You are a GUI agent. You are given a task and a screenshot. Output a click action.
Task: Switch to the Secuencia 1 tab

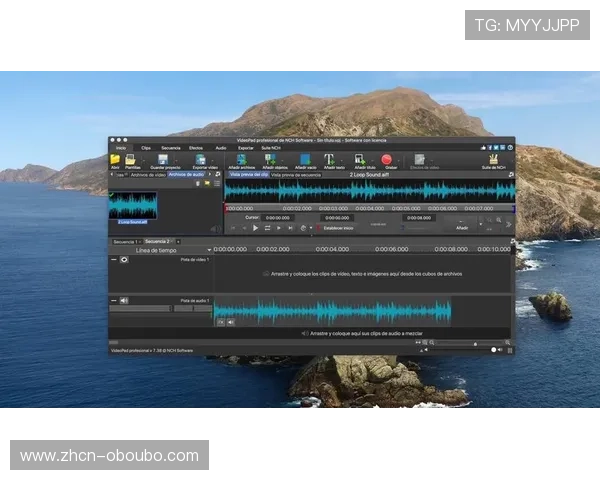pos(125,241)
